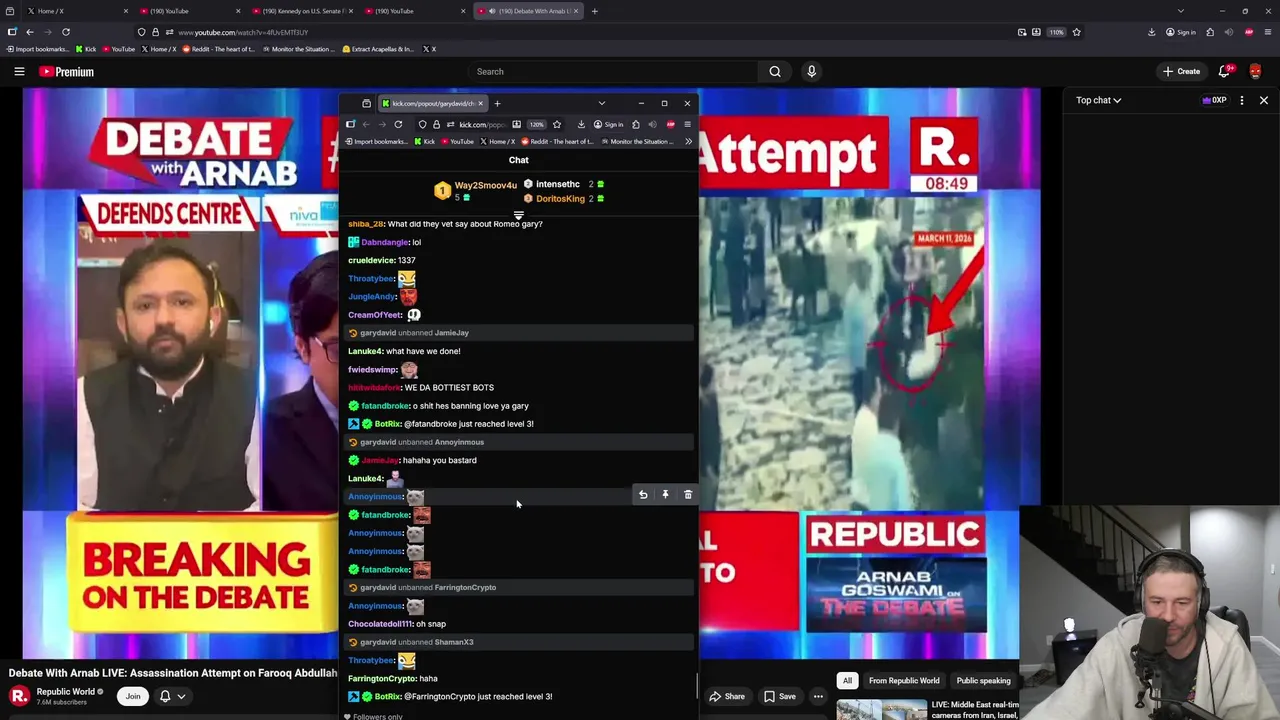The height and width of the screenshot is (720, 1280).
Task: Open the Kick bookmark in main bookmarks bar
Action: 86,49
